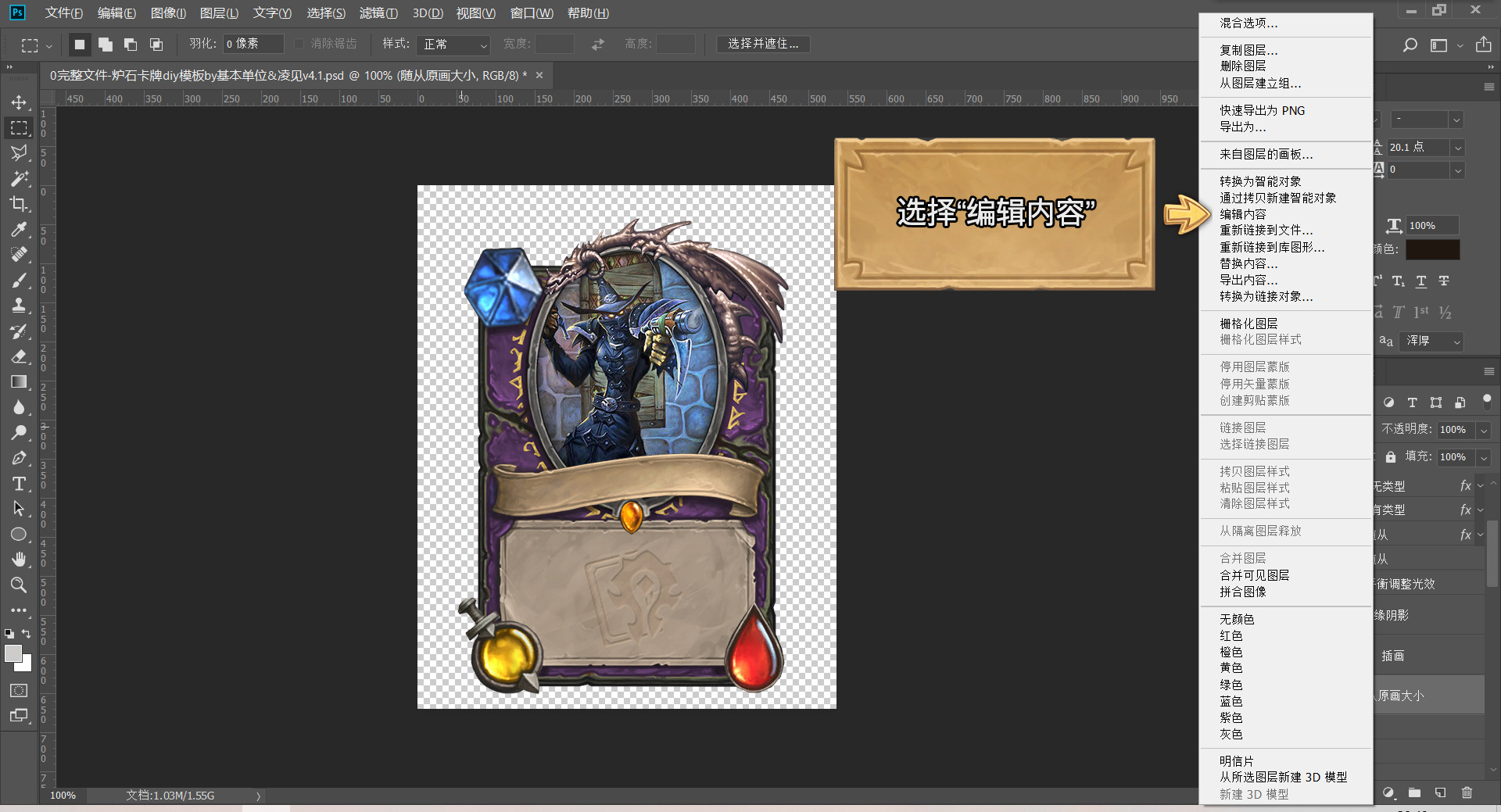Image resolution: width=1501 pixels, height=812 pixels.
Task: Expand fx effects of 无类型 layer
Action: click(x=1480, y=486)
